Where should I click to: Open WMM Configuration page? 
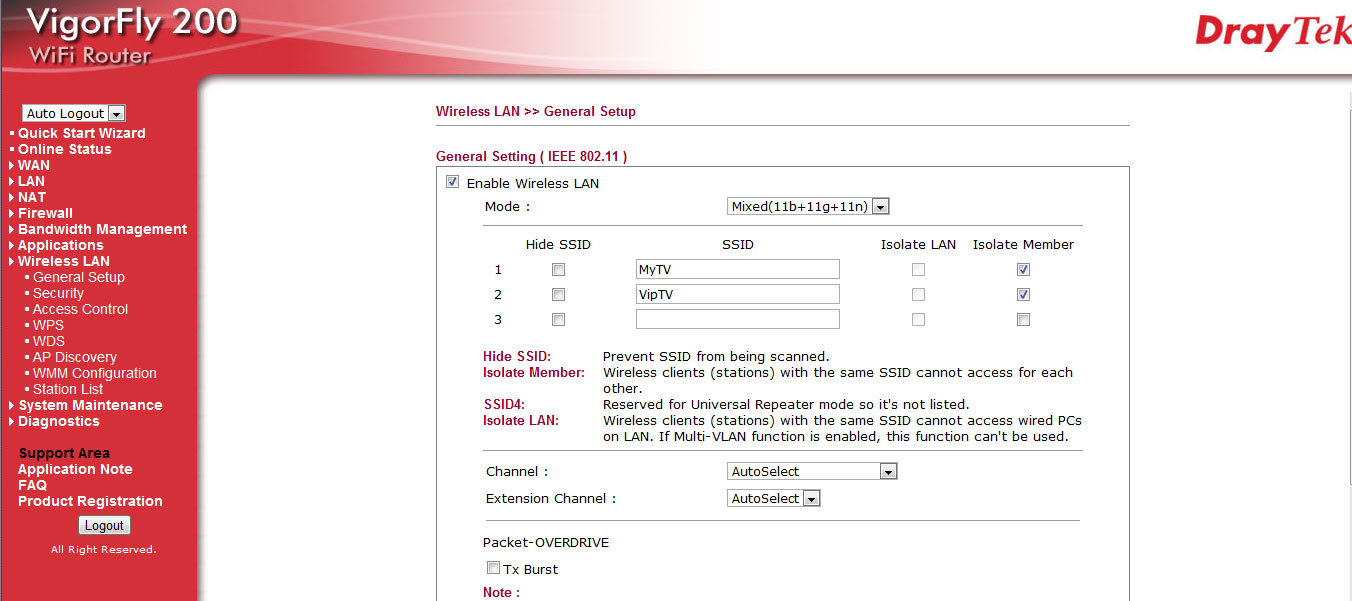(94, 373)
